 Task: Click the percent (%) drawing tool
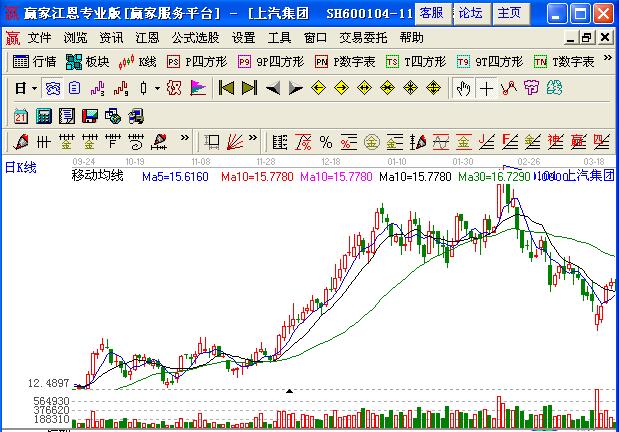[325, 141]
